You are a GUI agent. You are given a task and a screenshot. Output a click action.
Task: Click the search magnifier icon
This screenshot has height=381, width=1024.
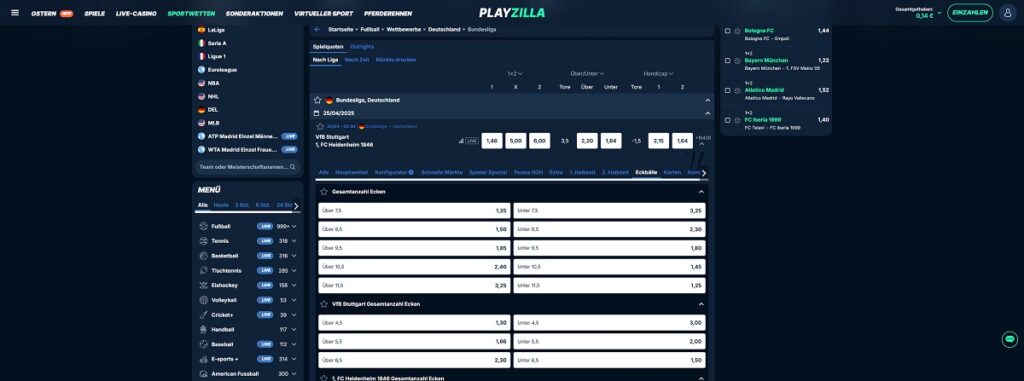pyautogui.click(x=293, y=167)
